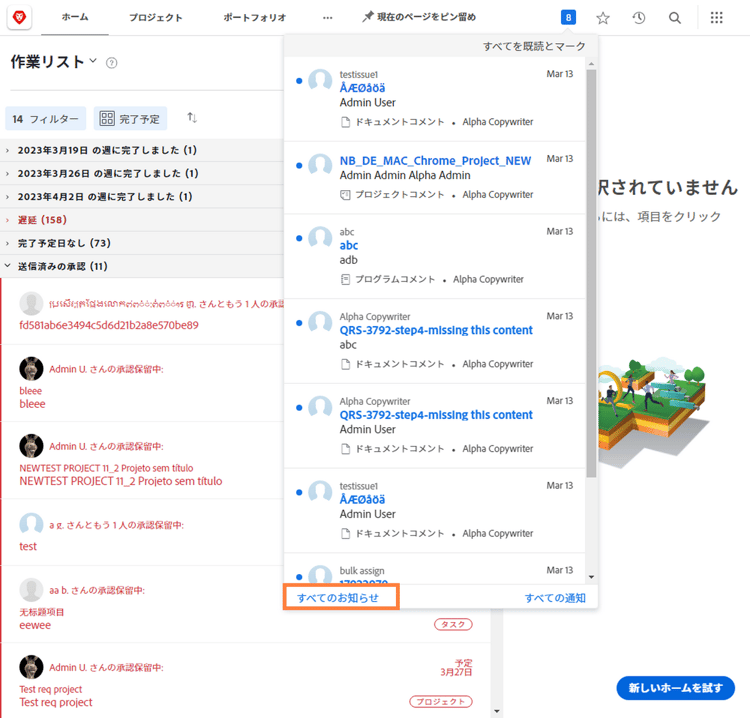Open the bleee approval item title
The height and width of the screenshot is (718, 750).
coord(32,404)
